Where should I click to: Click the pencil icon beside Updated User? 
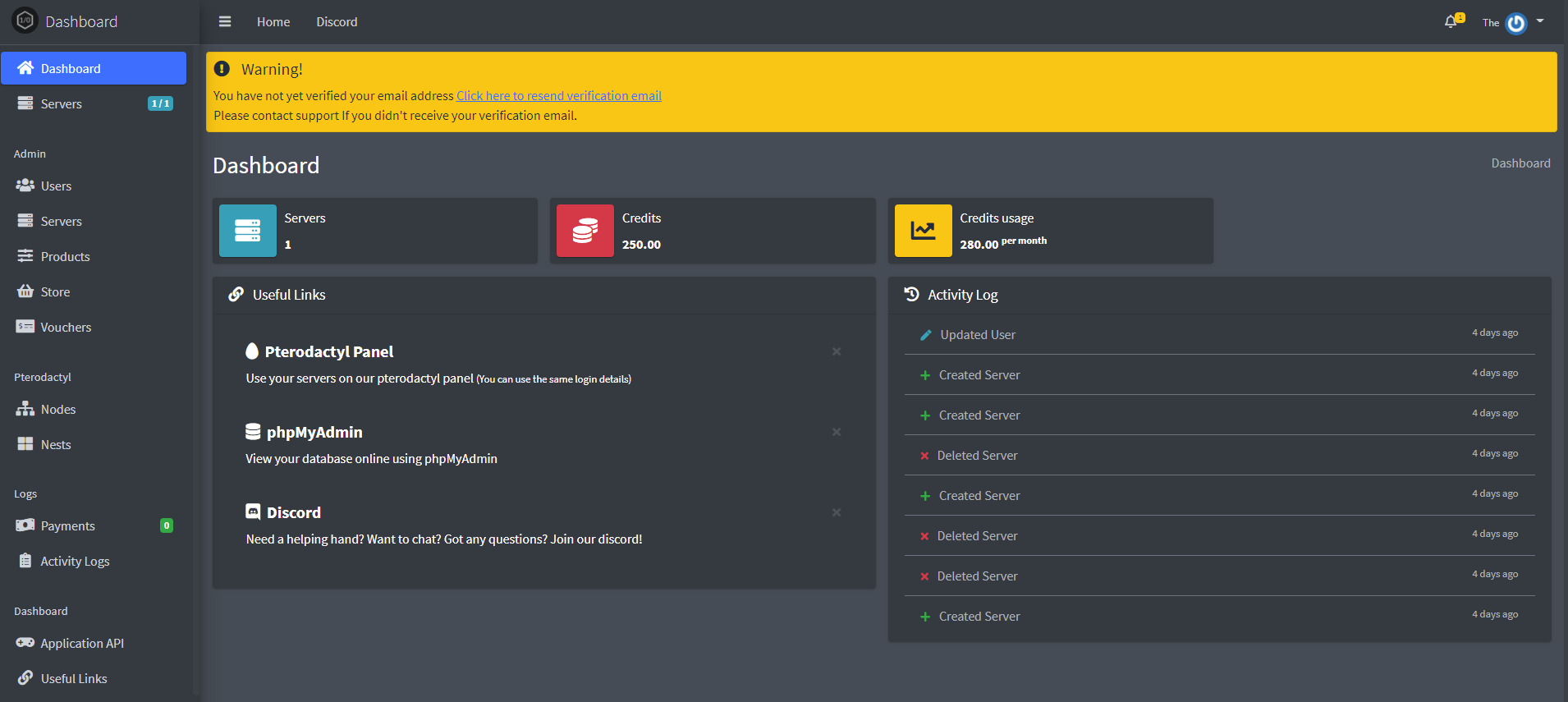tap(925, 335)
